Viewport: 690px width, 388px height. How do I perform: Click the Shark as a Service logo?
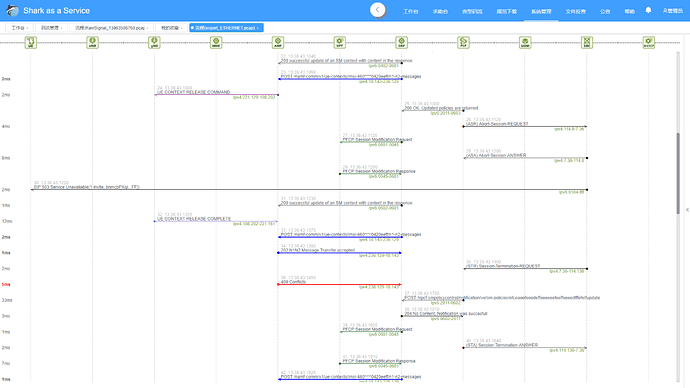coord(12,11)
